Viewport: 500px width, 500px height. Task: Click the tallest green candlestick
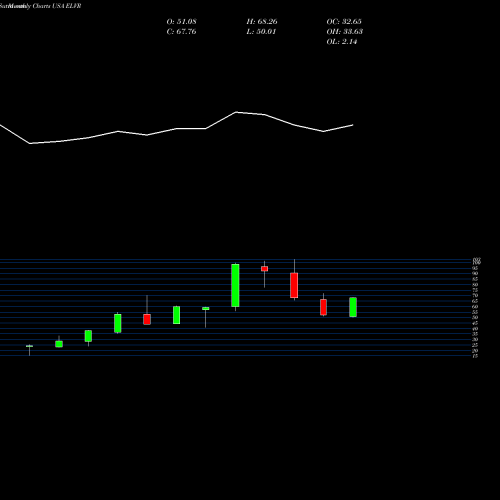coord(235,285)
